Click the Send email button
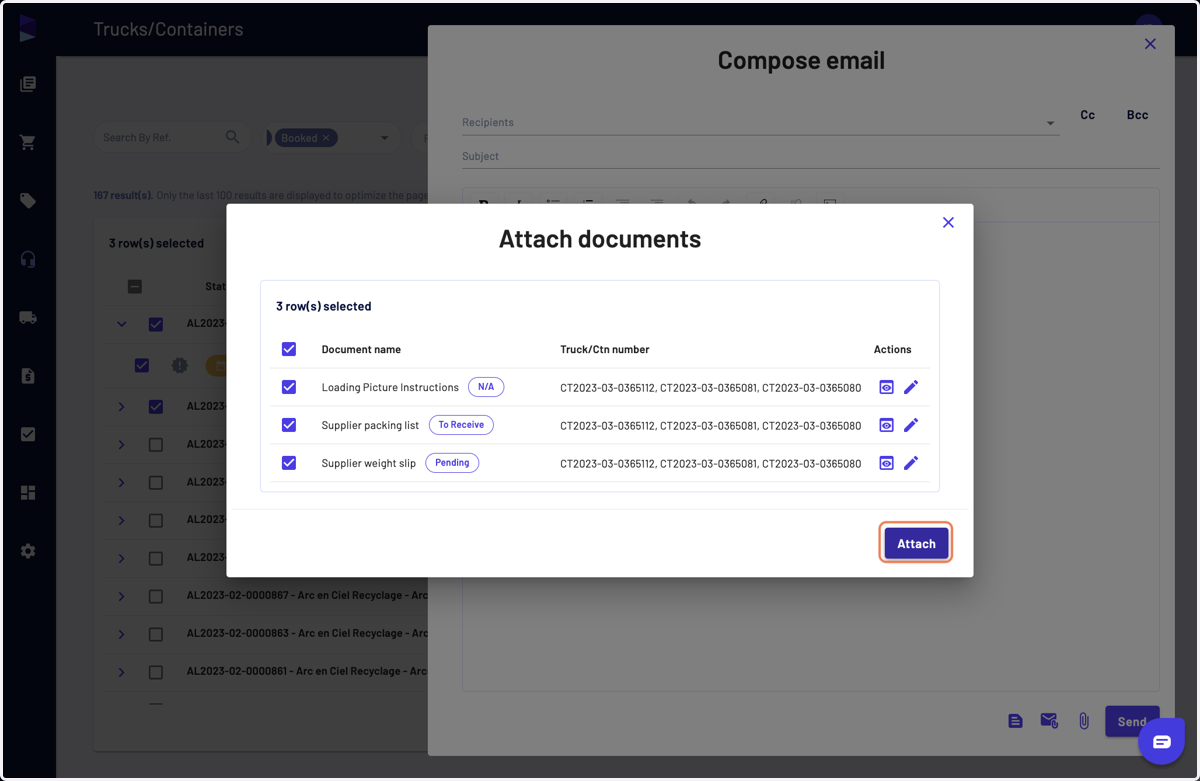 click(1132, 721)
